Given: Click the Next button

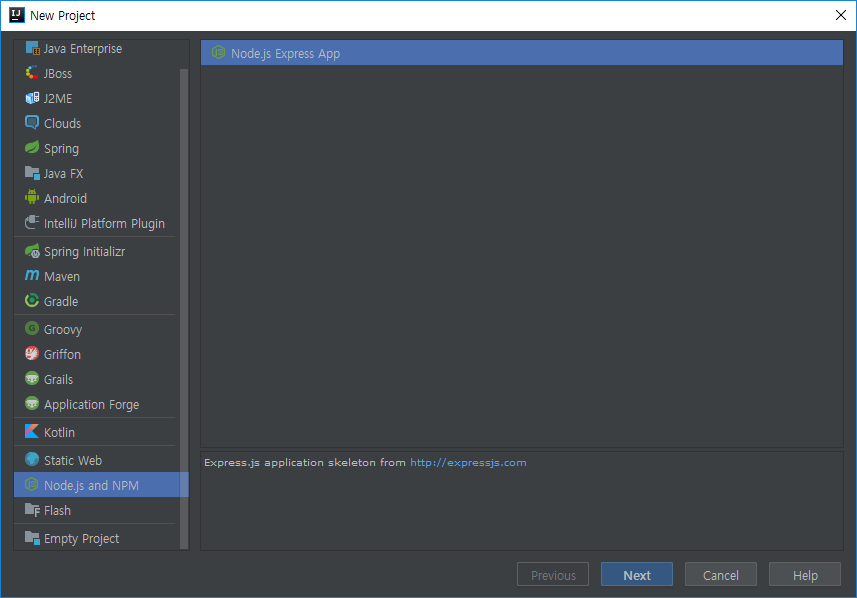Looking at the screenshot, I should tap(637, 574).
